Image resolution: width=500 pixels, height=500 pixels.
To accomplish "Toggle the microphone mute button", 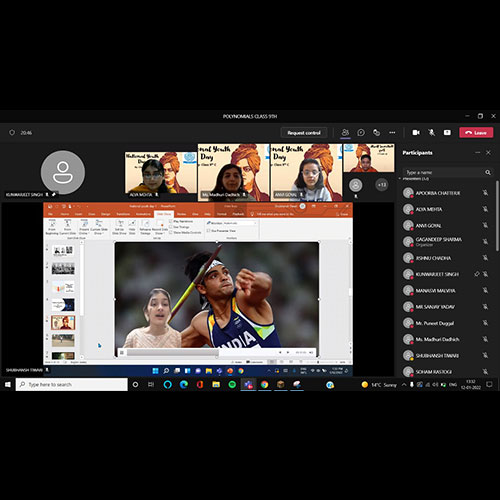I will tap(432, 133).
